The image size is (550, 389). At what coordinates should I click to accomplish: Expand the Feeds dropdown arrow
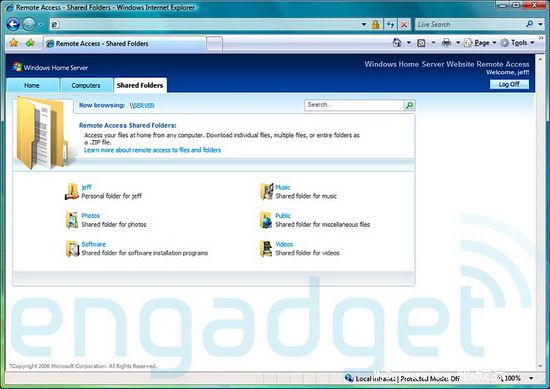[433, 43]
